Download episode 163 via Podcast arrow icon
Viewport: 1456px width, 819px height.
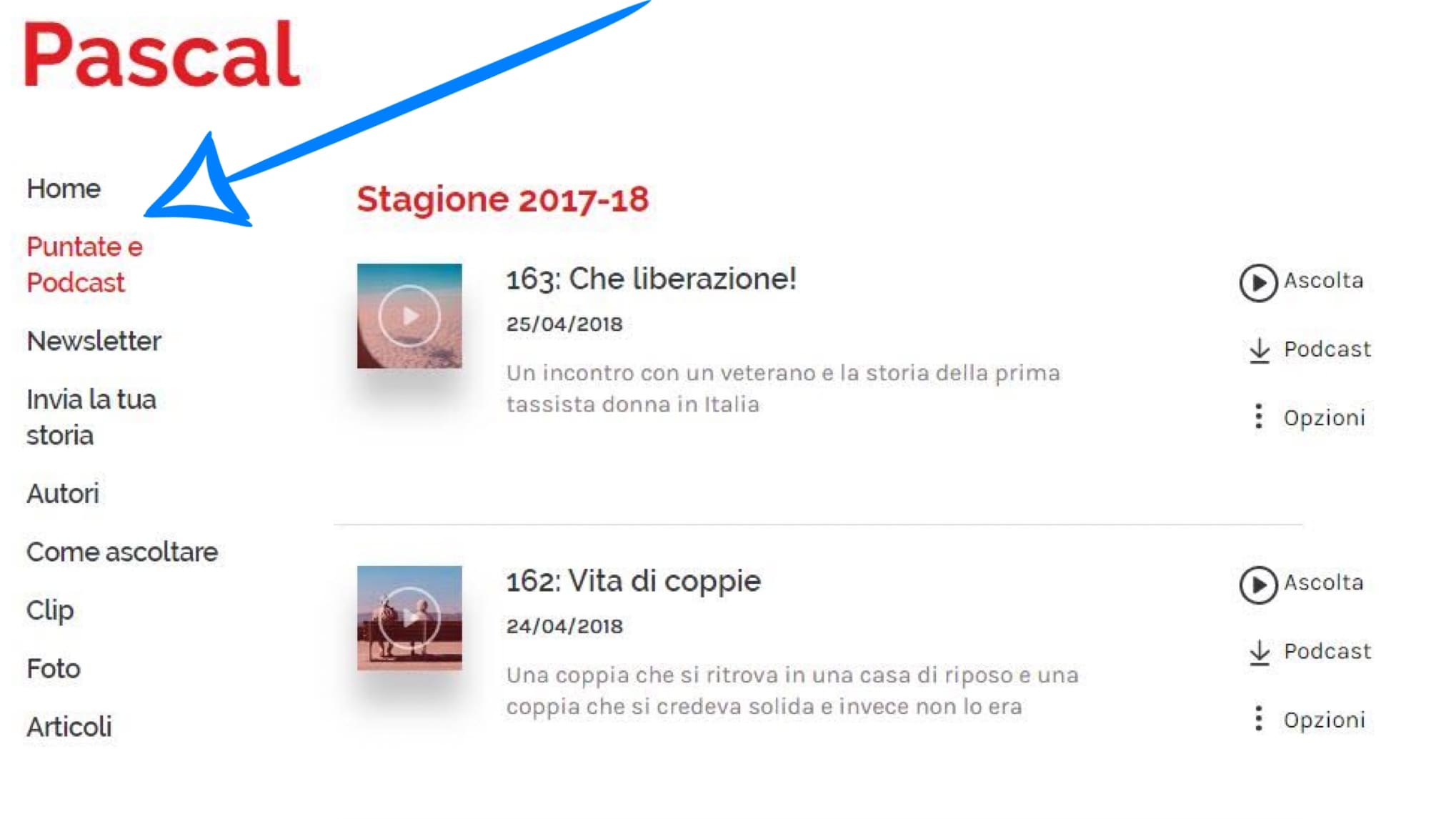1260,350
